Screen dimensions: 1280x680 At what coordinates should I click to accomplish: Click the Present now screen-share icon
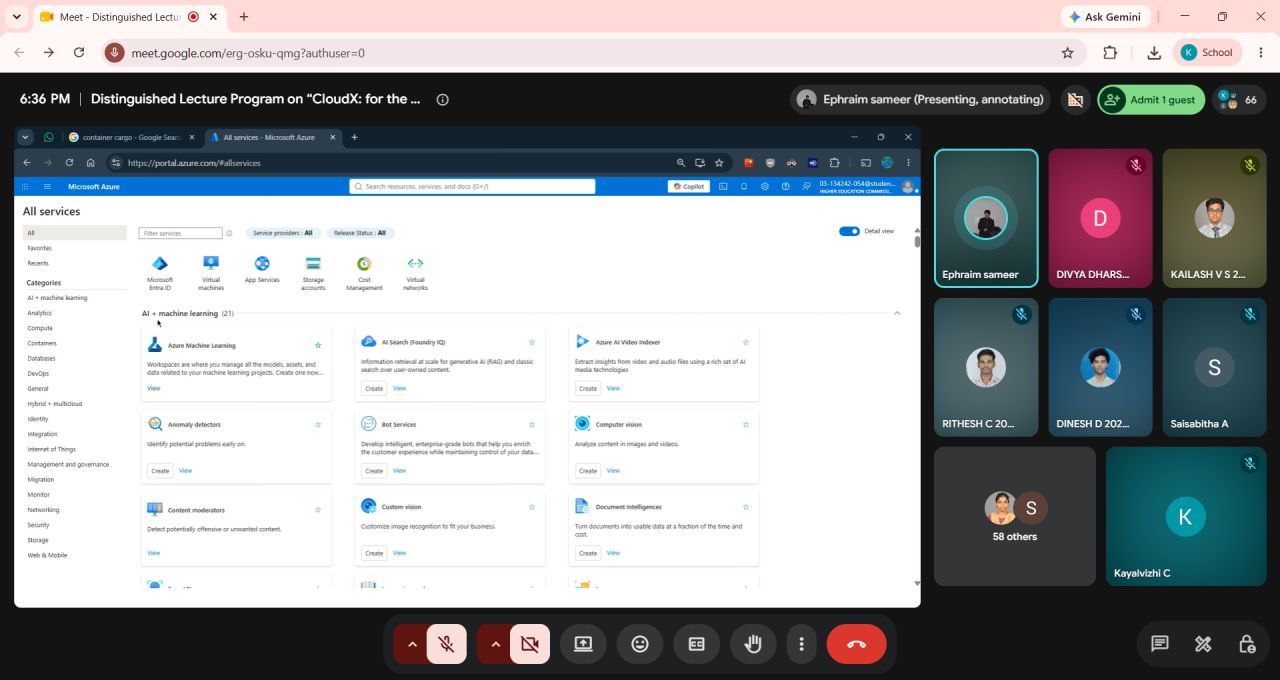583,644
